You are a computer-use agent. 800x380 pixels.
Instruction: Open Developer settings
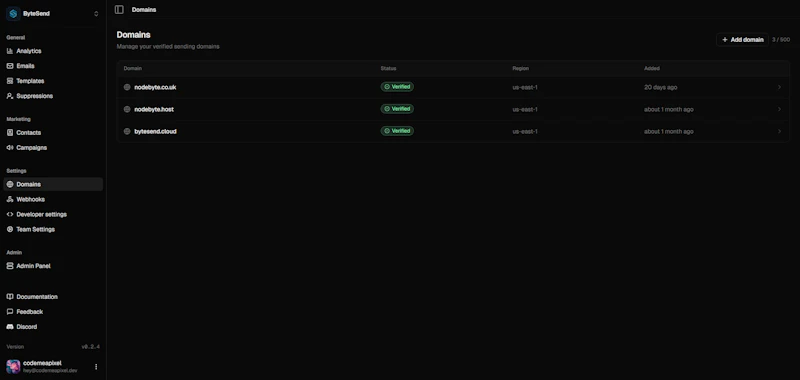pos(53,214)
